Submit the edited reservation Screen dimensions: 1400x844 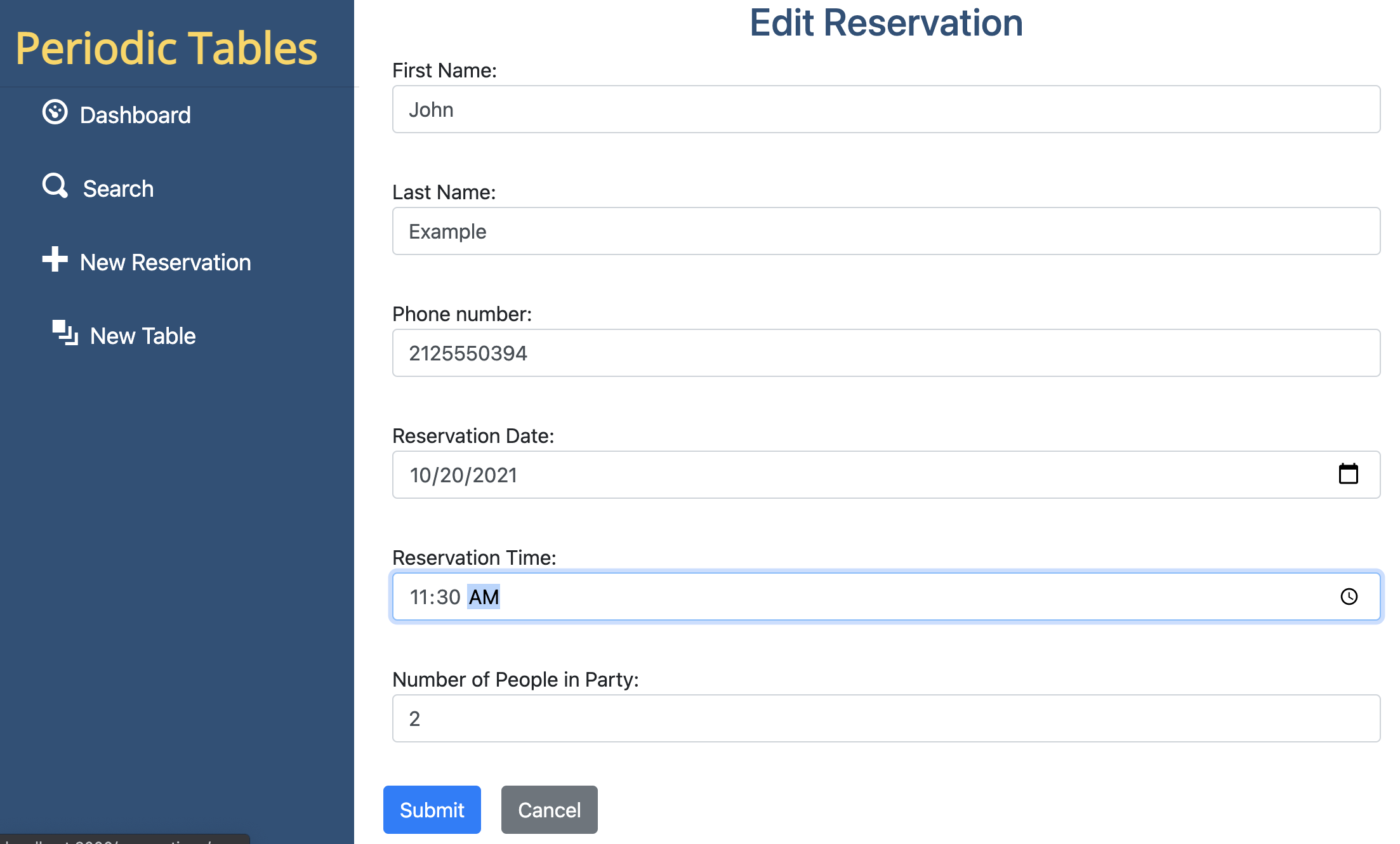point(432,809)
